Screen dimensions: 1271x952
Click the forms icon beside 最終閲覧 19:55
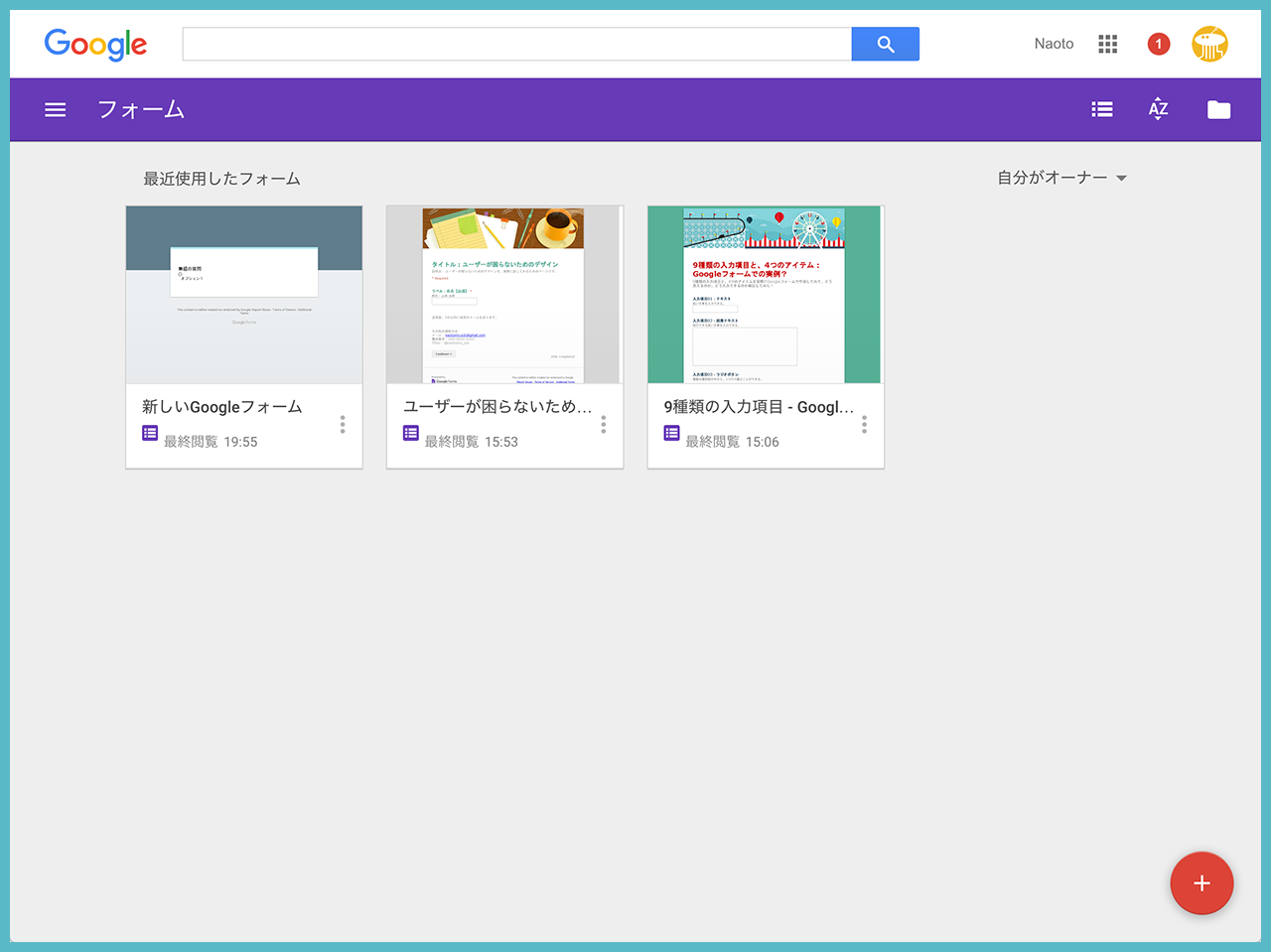[x=150, y=433]
